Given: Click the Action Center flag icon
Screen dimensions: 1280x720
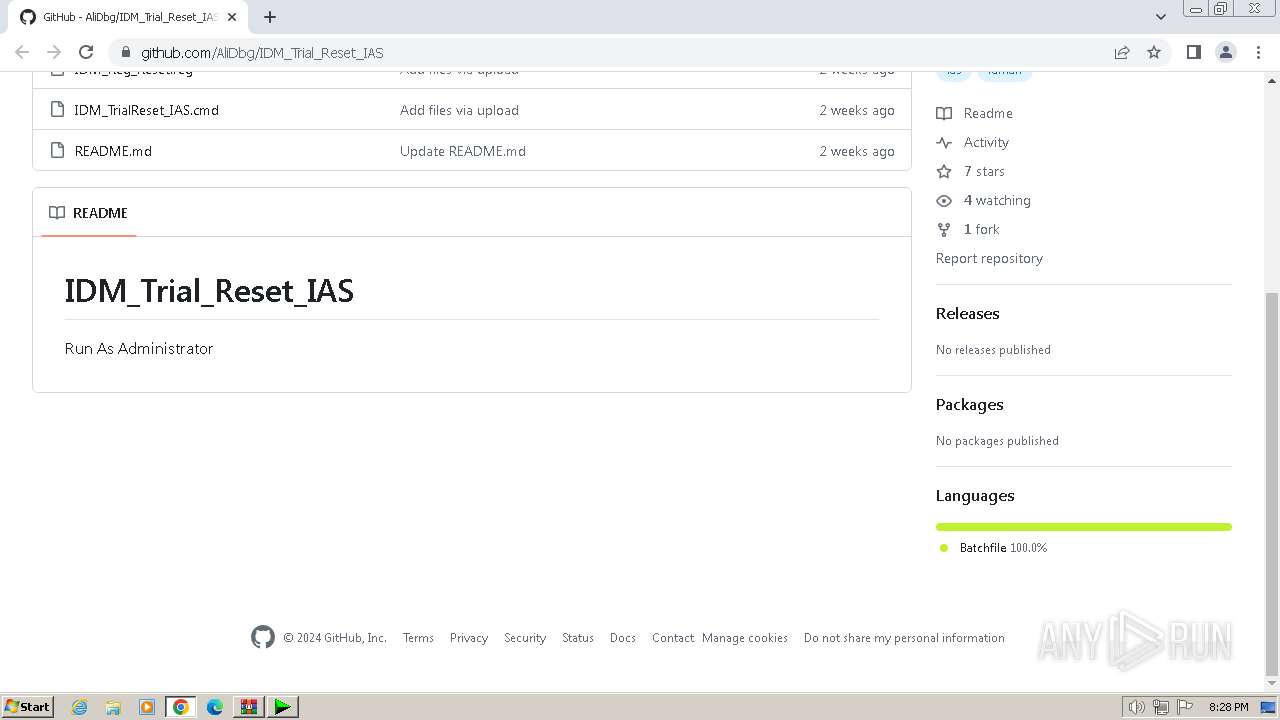Looking at the screenshot, I should (1185, 707).
